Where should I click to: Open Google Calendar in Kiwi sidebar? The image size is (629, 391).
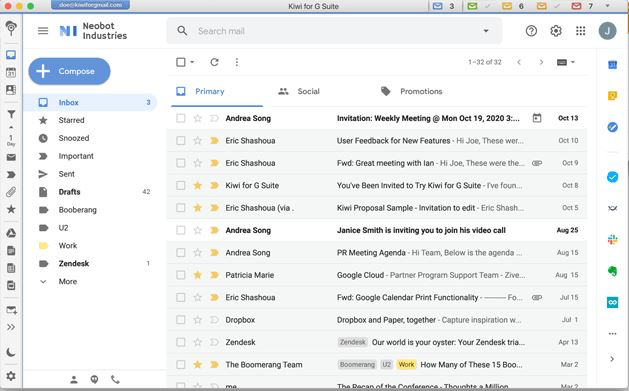11,73
